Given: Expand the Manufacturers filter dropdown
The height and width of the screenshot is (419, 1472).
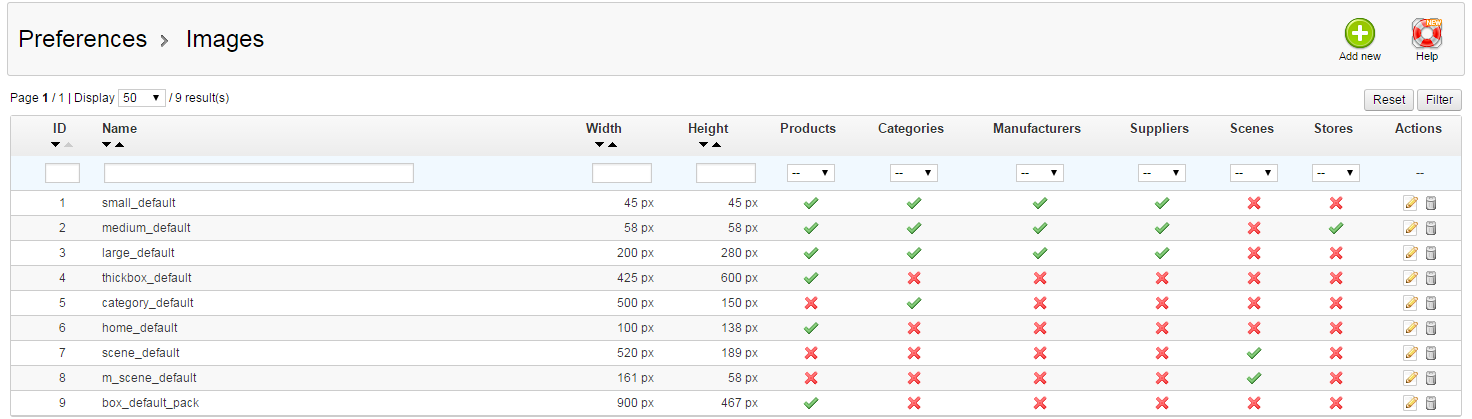Looking at the screenshot, I should [x=1039, y=173].
